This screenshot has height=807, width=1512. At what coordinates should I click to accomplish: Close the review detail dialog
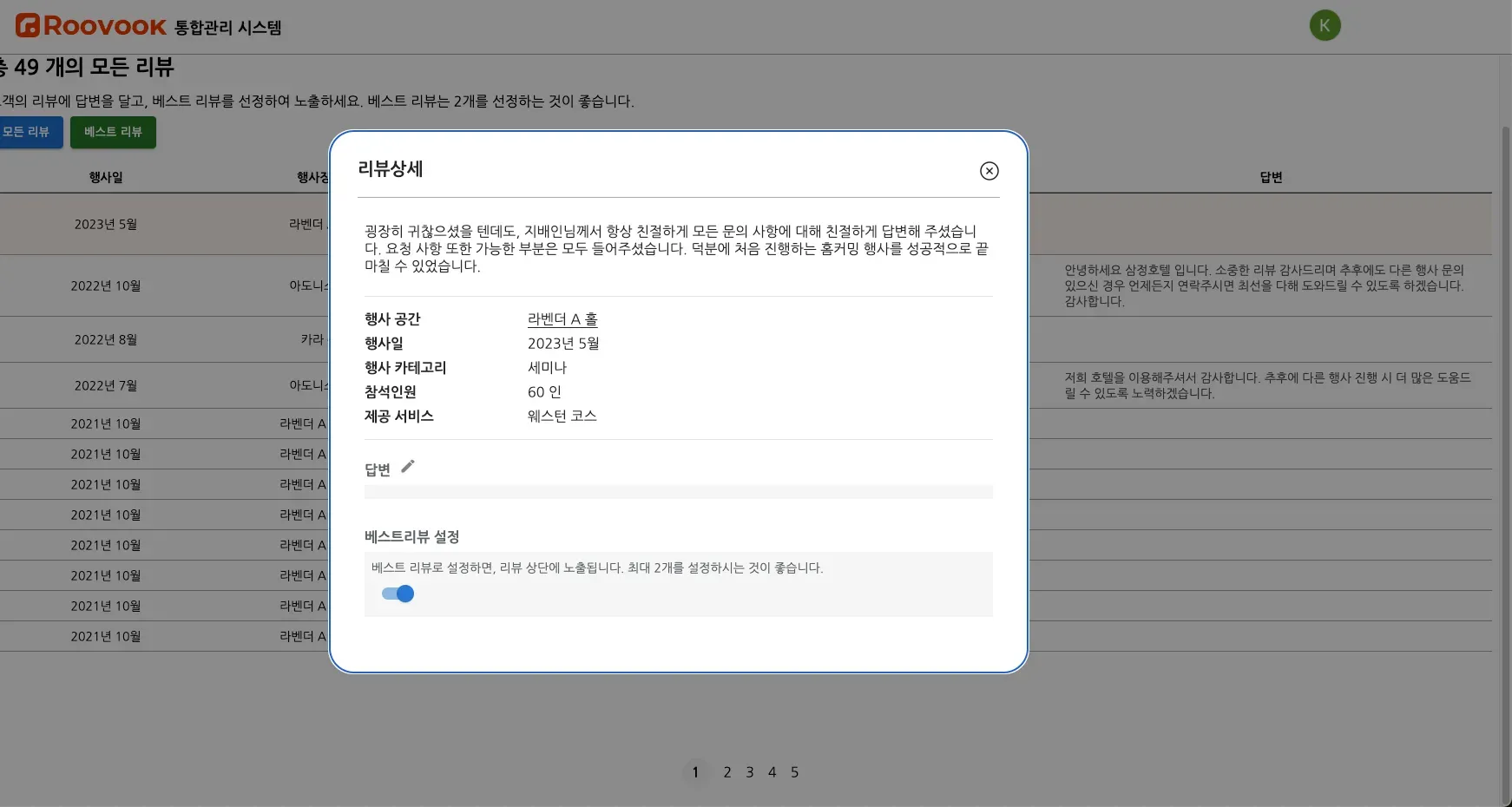[x=989, y=171]
